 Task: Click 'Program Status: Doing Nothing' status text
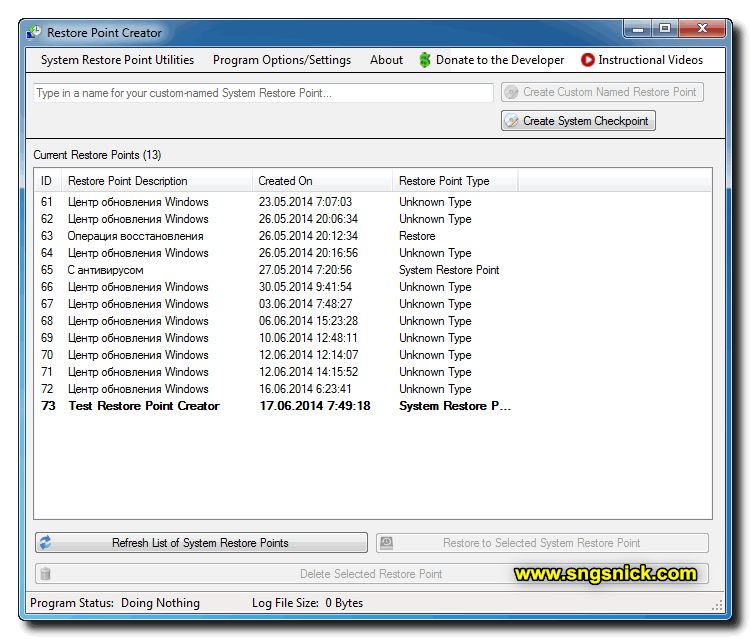tap(115, 603)
